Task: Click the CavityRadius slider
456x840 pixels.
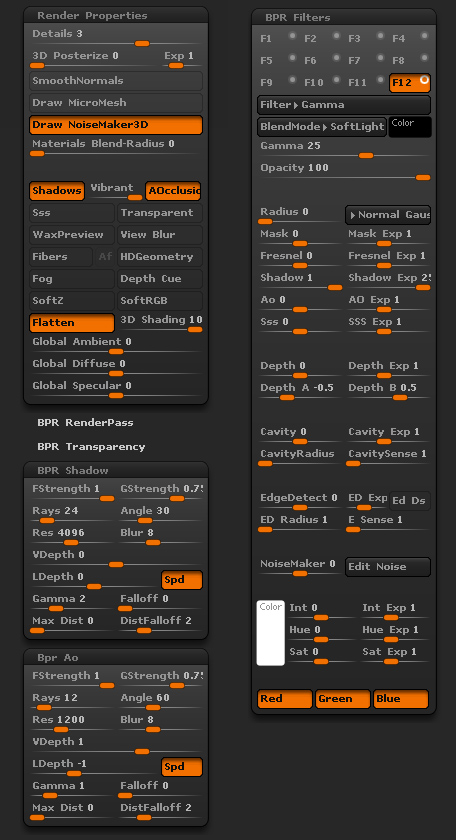Action: (300, 458)
